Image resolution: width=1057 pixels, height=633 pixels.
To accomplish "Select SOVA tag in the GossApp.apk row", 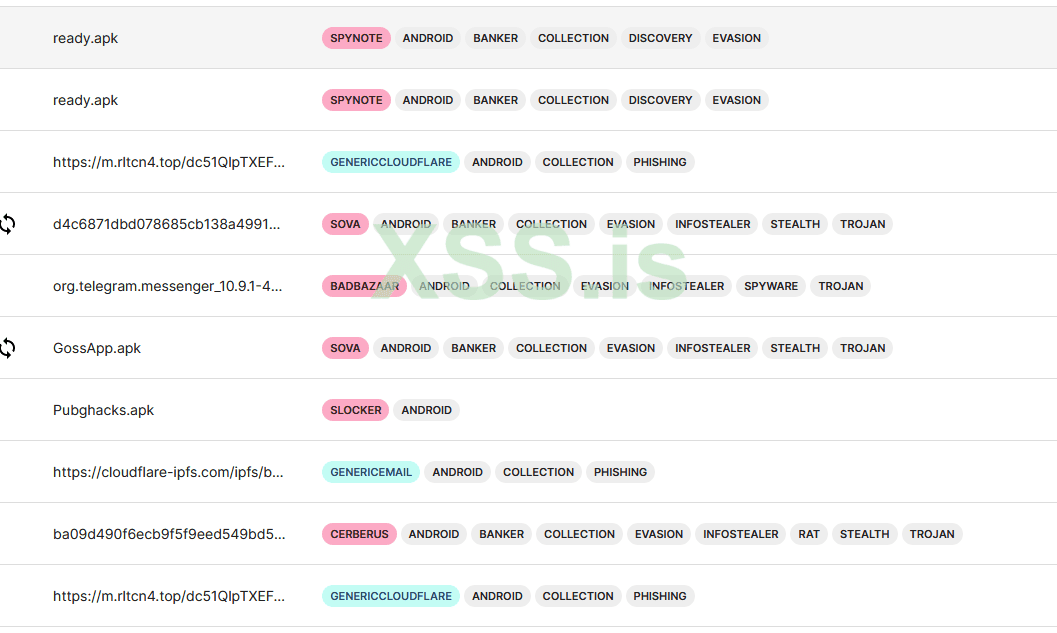I will pos(345,348).
